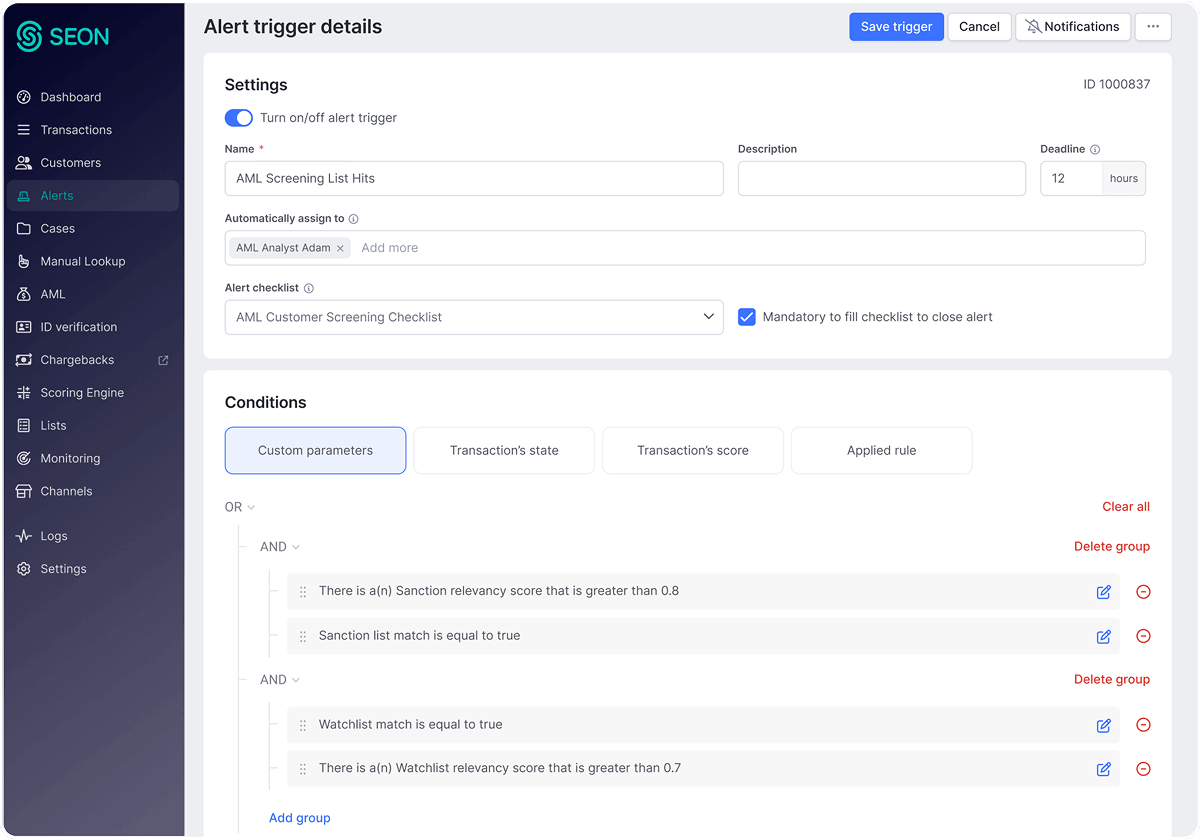Navigate to the Transactions section
This screenshot has height=840, width=1200.
(74, 129)
